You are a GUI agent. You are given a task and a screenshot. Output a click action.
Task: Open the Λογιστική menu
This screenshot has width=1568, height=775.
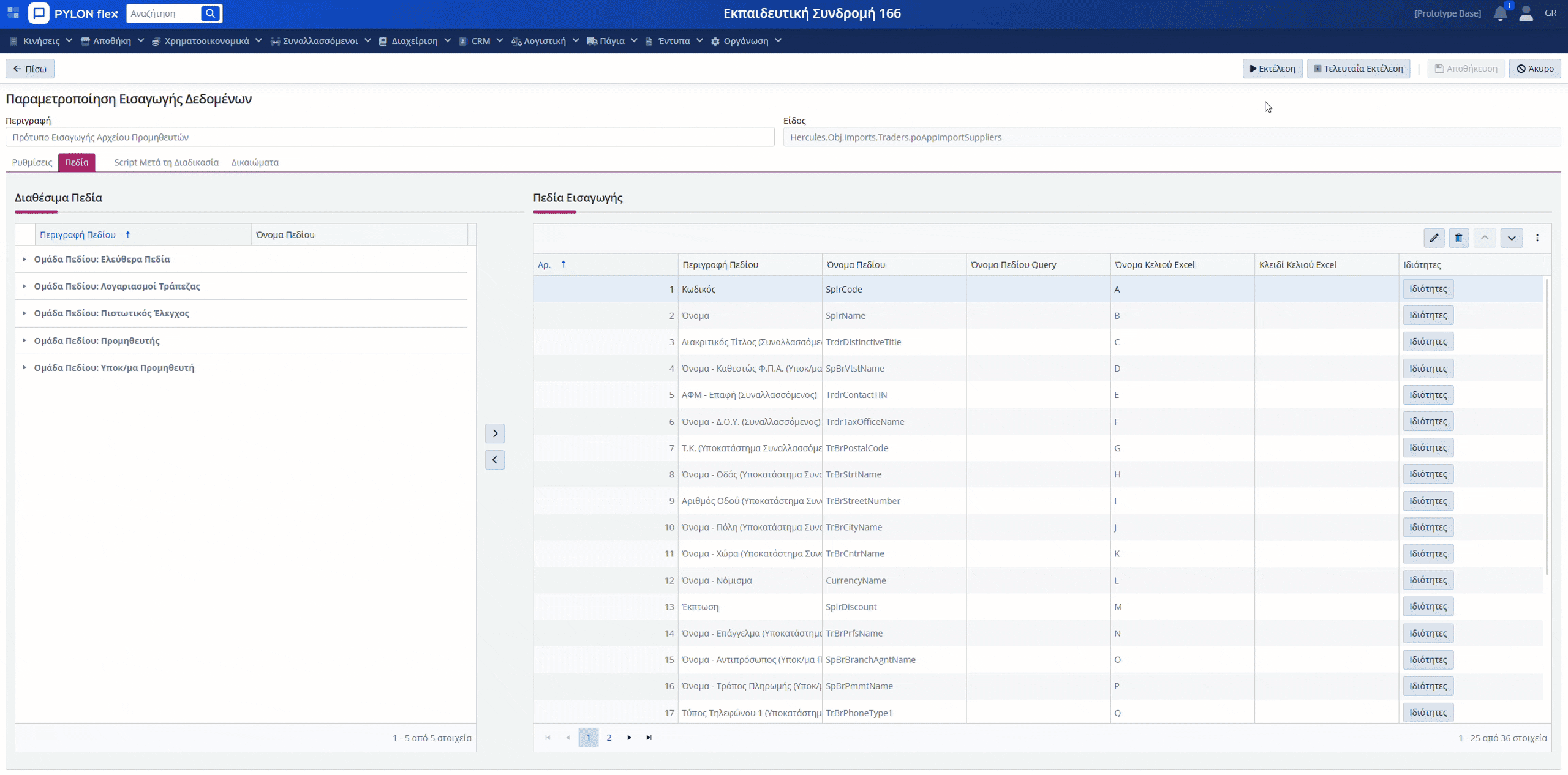[545, 41]
